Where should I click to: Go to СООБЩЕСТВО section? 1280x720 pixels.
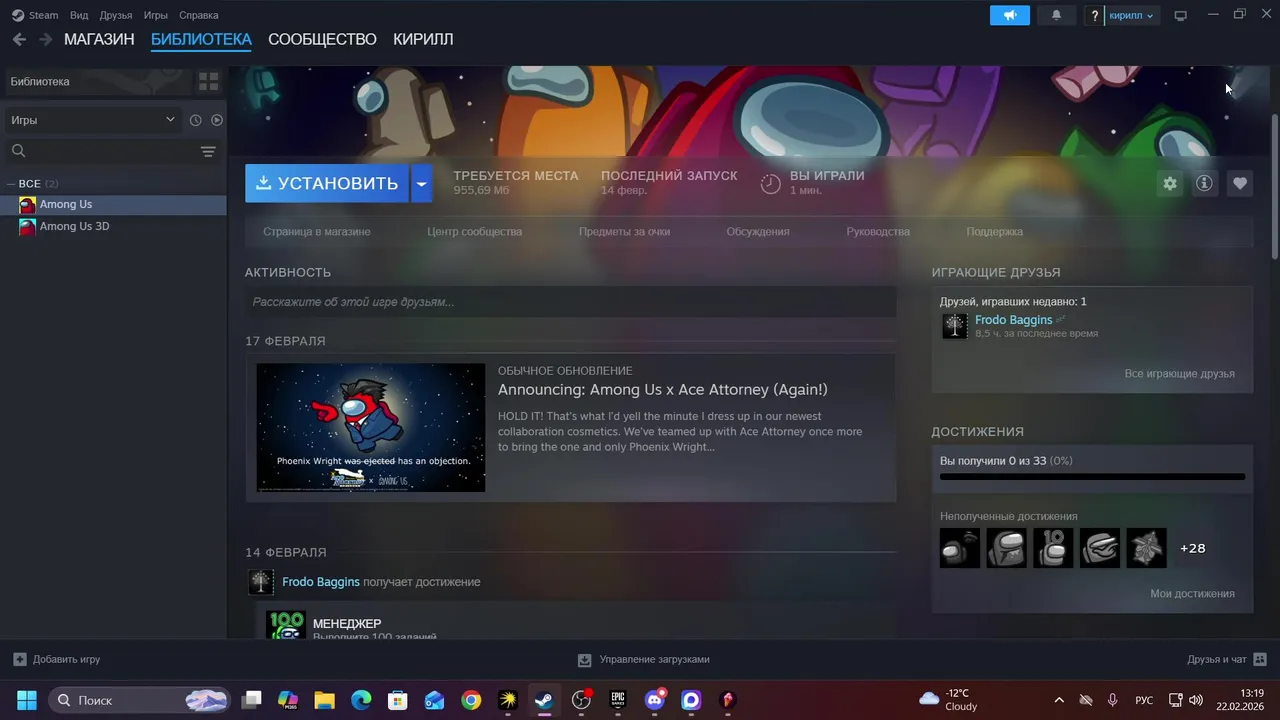click(x=322, y=39)
